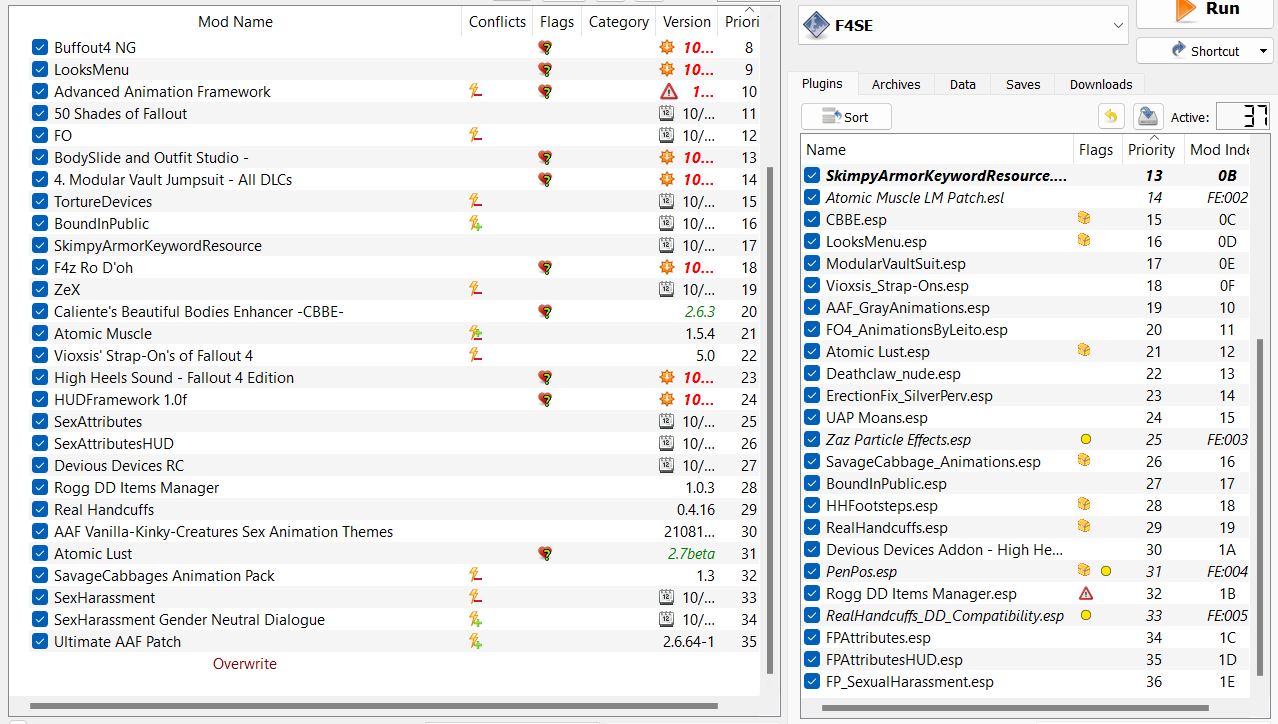Click the heart flag icon for LooksMenu mod
The width and height of the screenshot is (1278, 724).
[x=545, y=69]
